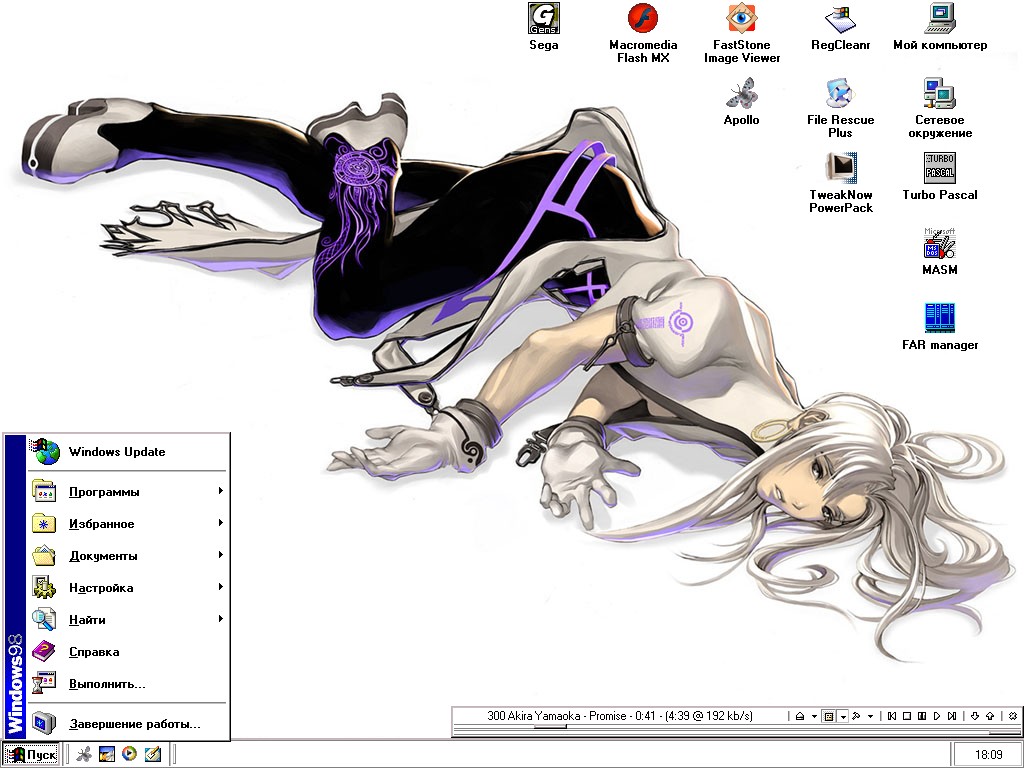
Task: Click the taskbar clock showing 18:09
Action: 988,754
